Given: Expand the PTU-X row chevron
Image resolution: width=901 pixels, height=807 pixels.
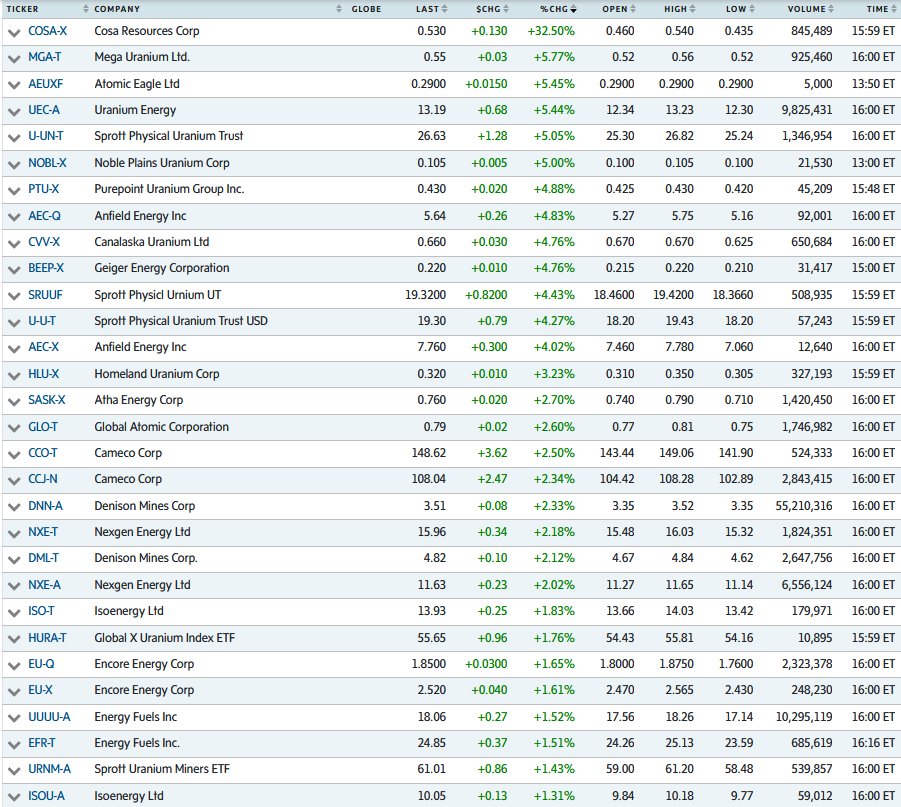Looking at the screenshot, I should 14,191.
